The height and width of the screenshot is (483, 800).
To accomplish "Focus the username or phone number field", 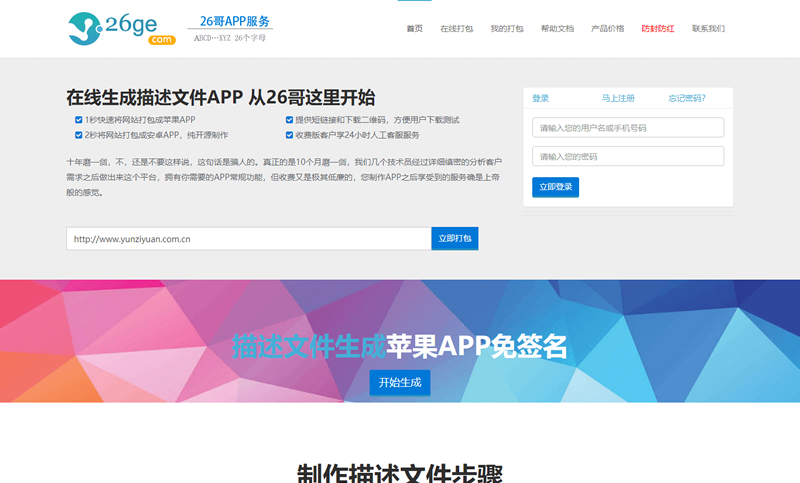I will click(628, 128).
